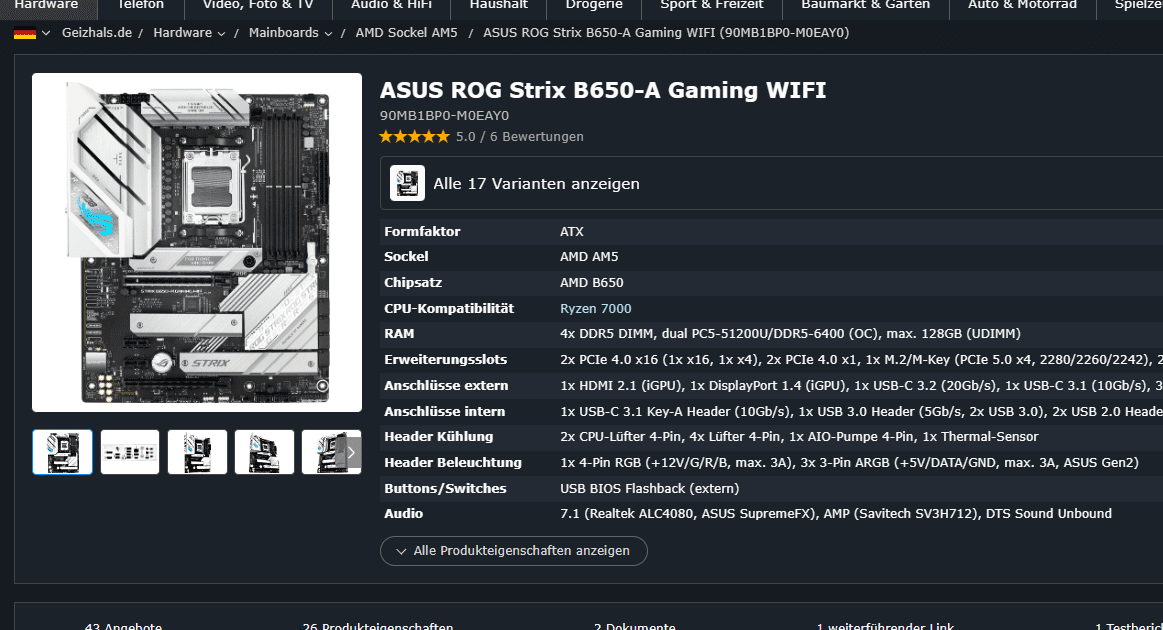Viewport: 1163px width, 630px height.
Task: Click the USB BIOS Flashback text
Action: (650, 488)
